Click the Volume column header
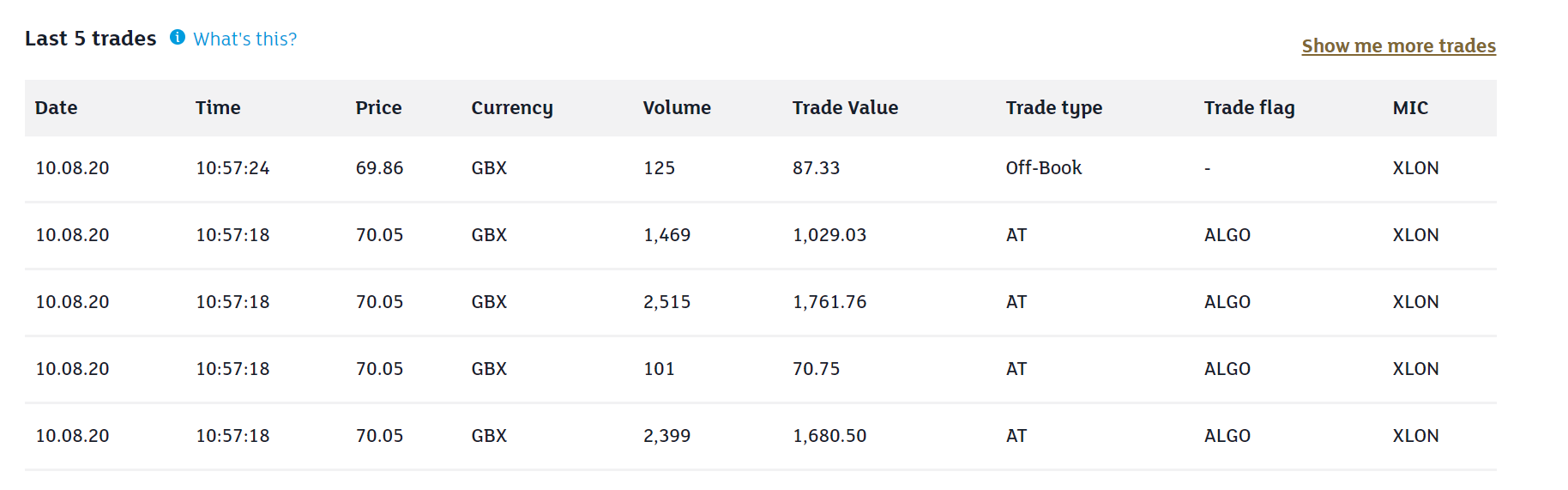 (677, 108)
